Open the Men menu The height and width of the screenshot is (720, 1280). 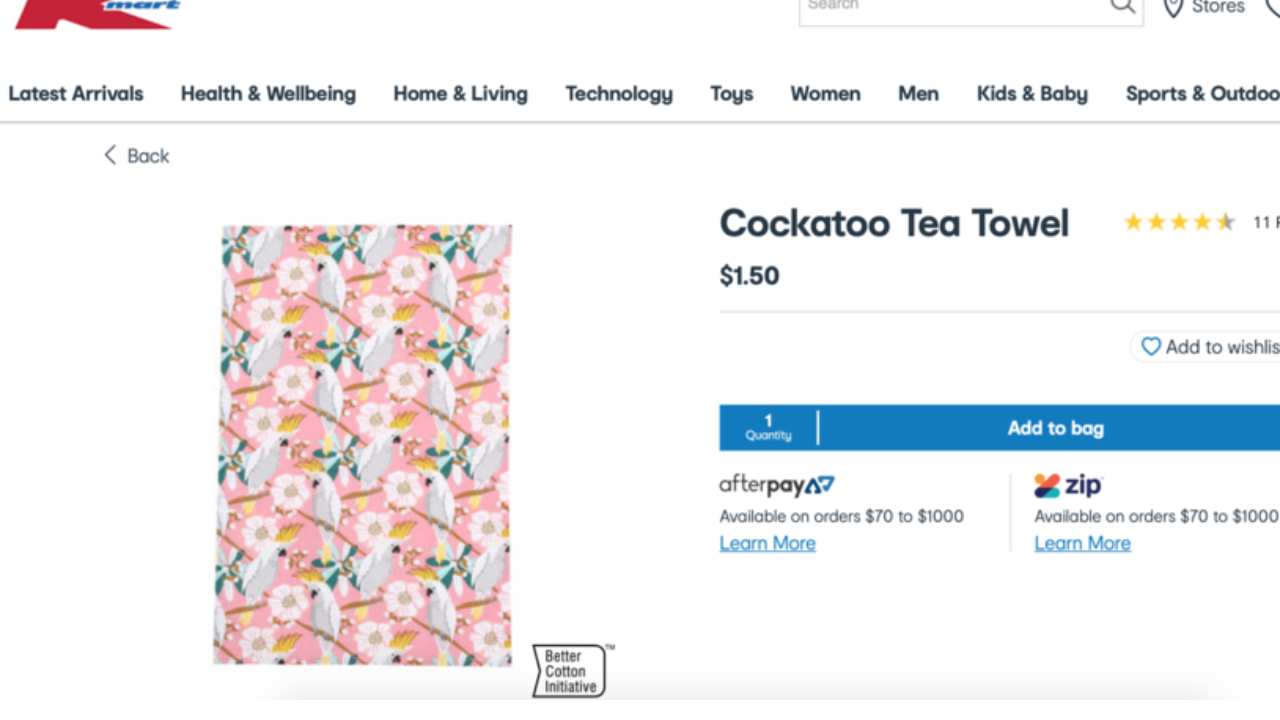[x=918, y=94]
